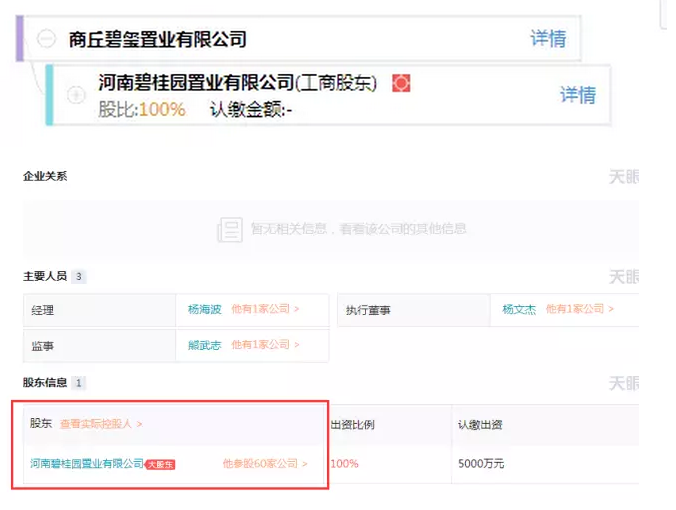
Task: View 他参股60家公司 link
Action: click(x=265, y=463)
